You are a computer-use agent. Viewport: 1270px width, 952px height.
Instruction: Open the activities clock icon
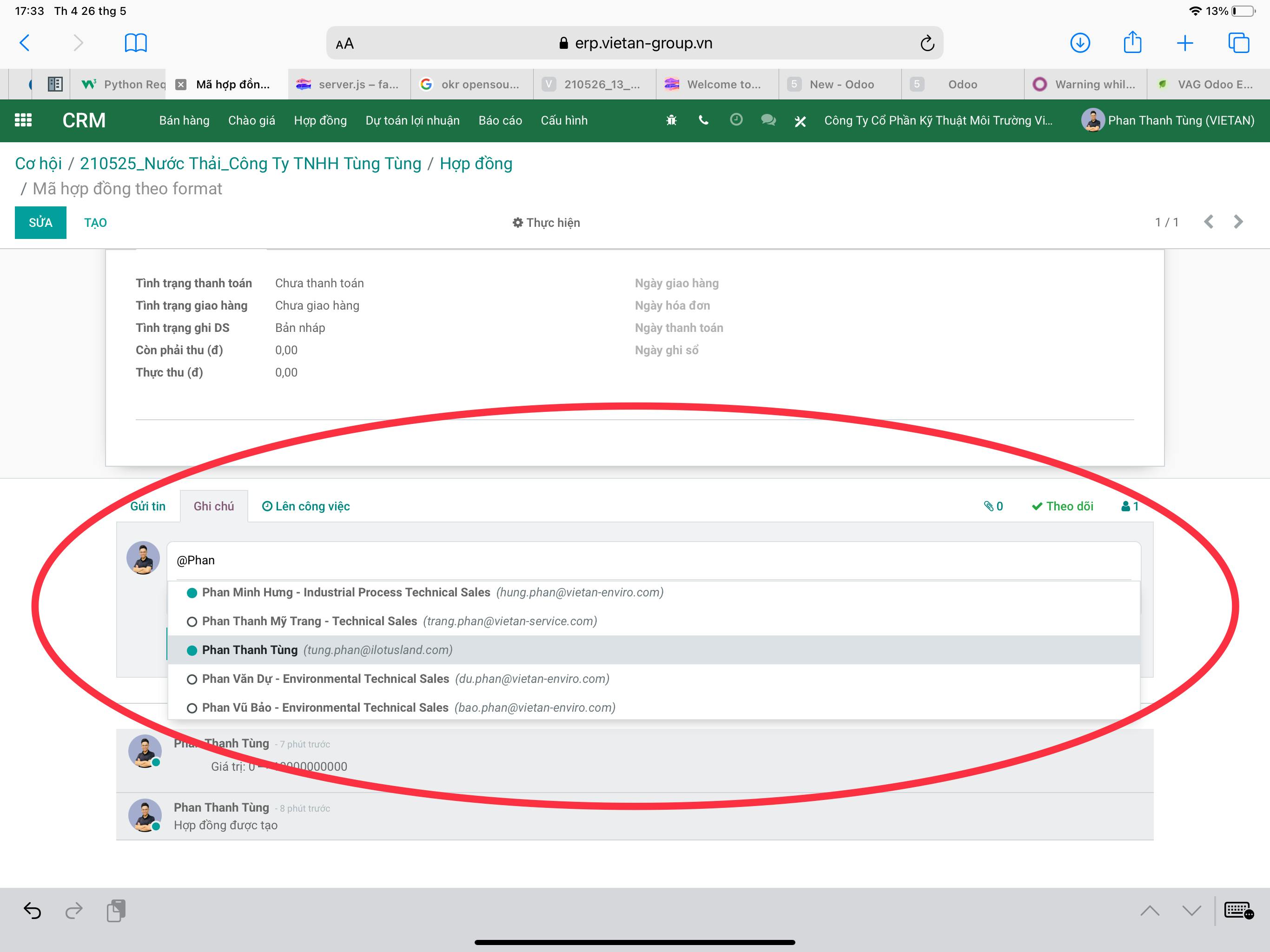click(736, 119)
